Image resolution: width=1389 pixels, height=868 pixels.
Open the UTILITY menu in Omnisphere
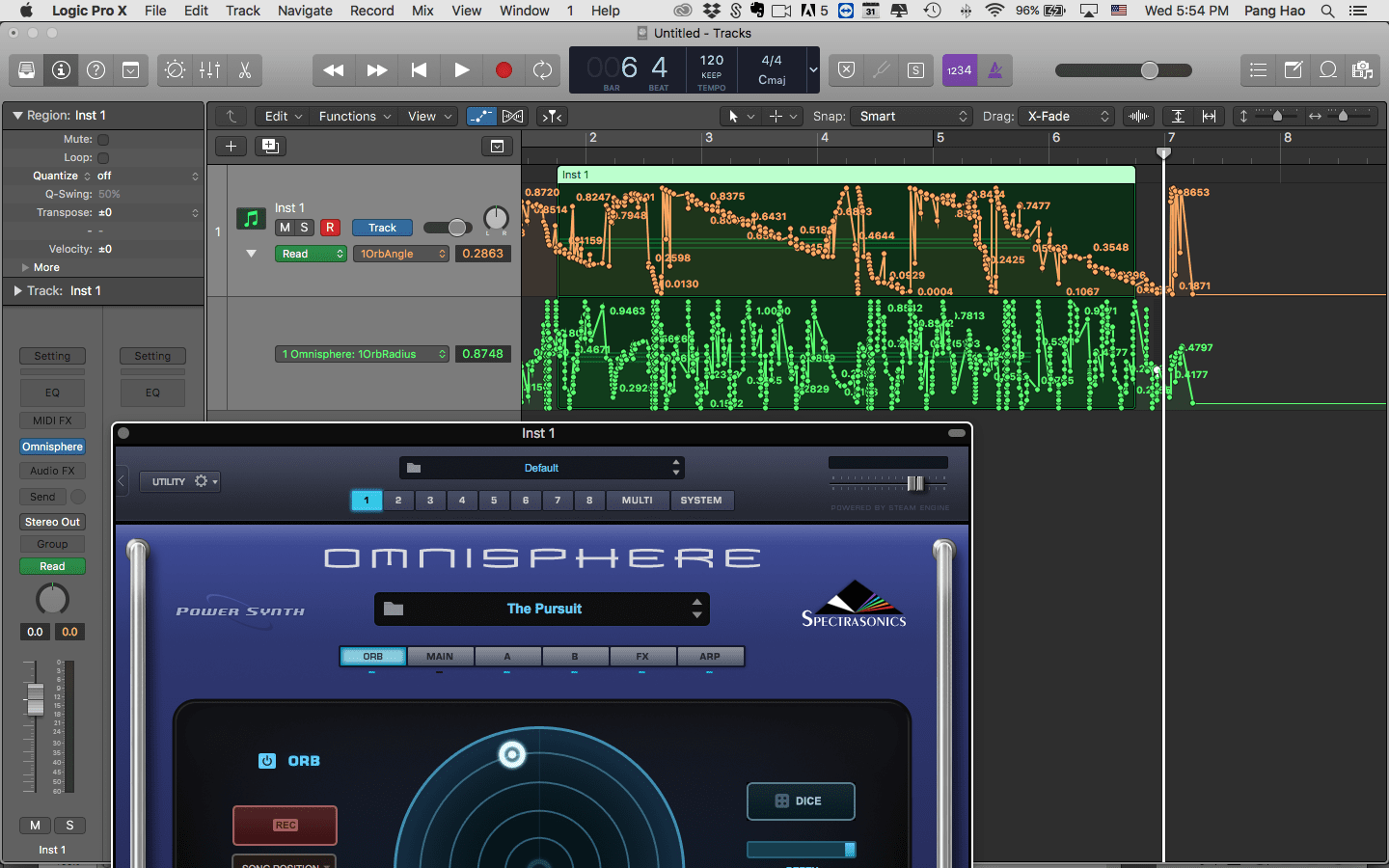pyautogui.click(x=180, y=481)
